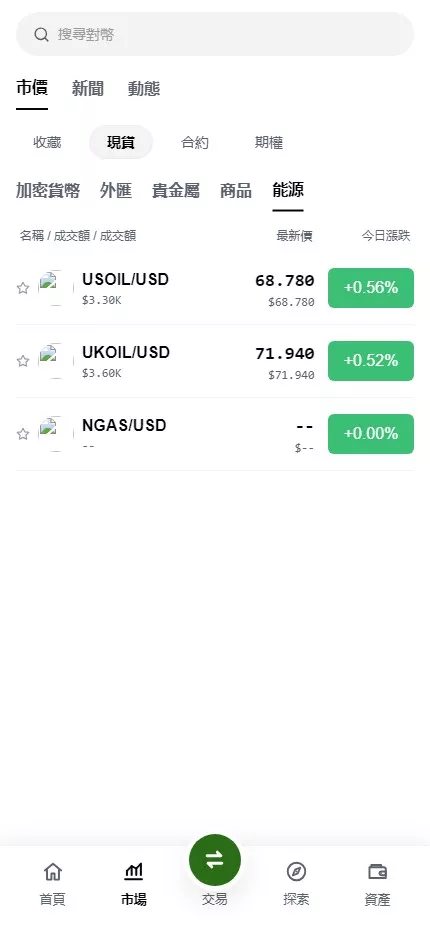Open the 加密貨幣 category

click(48, 190)
